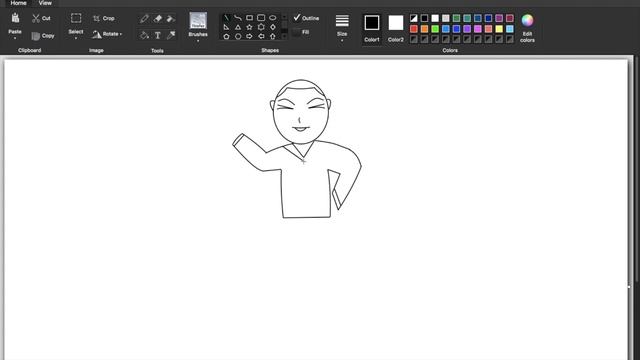Pick the sky blue swatch at row end

510,29
